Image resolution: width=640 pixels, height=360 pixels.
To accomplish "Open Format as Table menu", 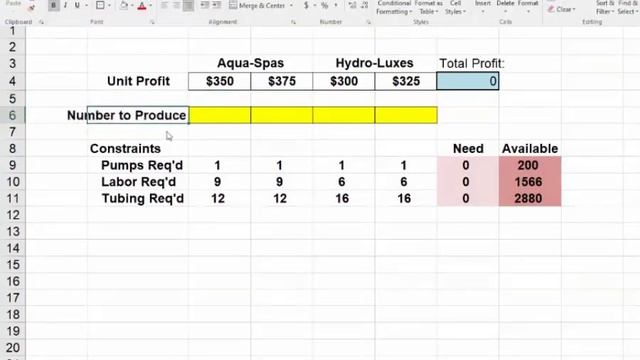I will tap(428, 7).
